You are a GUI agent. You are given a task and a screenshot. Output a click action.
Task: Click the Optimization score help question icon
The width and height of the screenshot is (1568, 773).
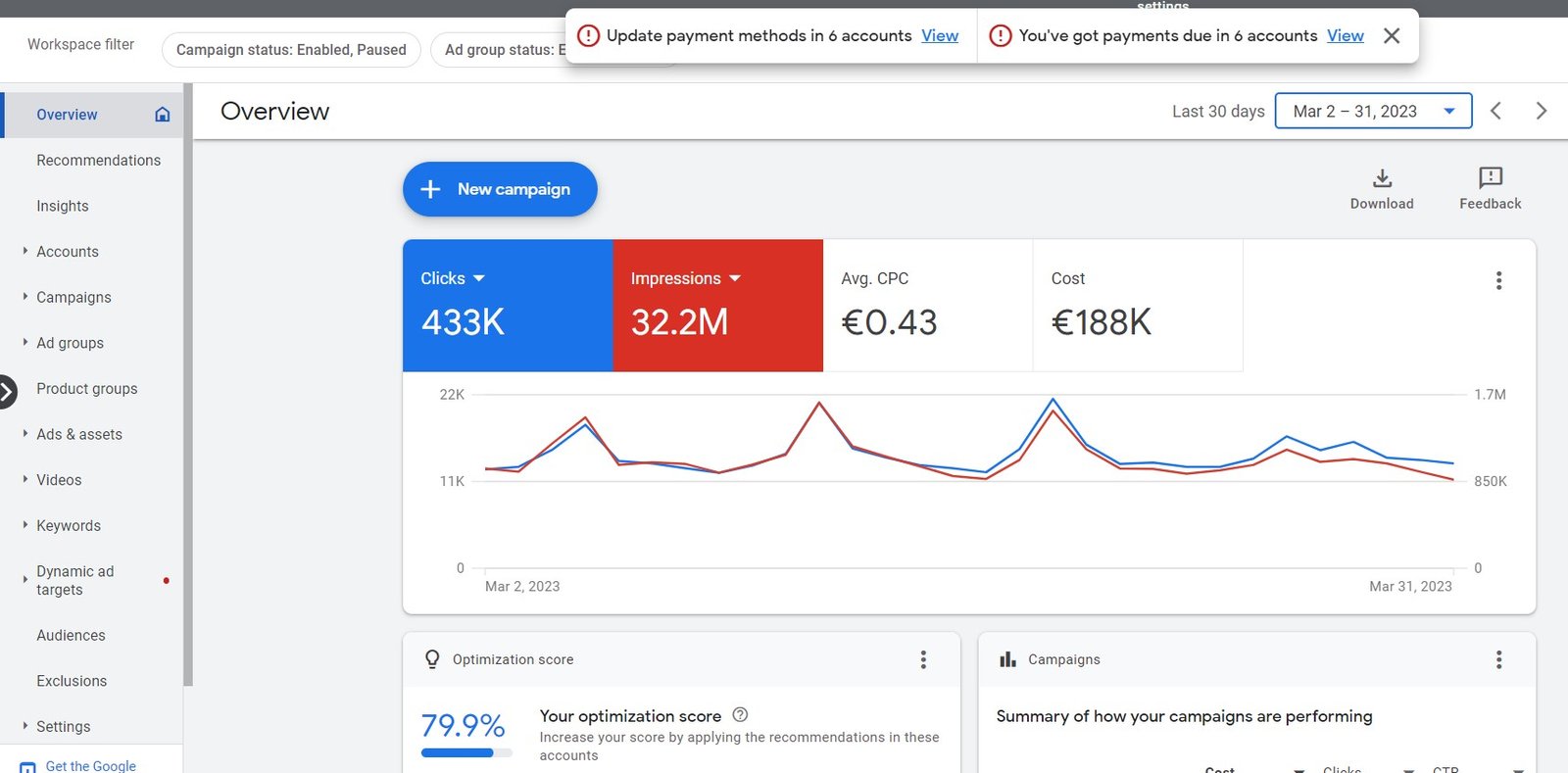point(740,715)
